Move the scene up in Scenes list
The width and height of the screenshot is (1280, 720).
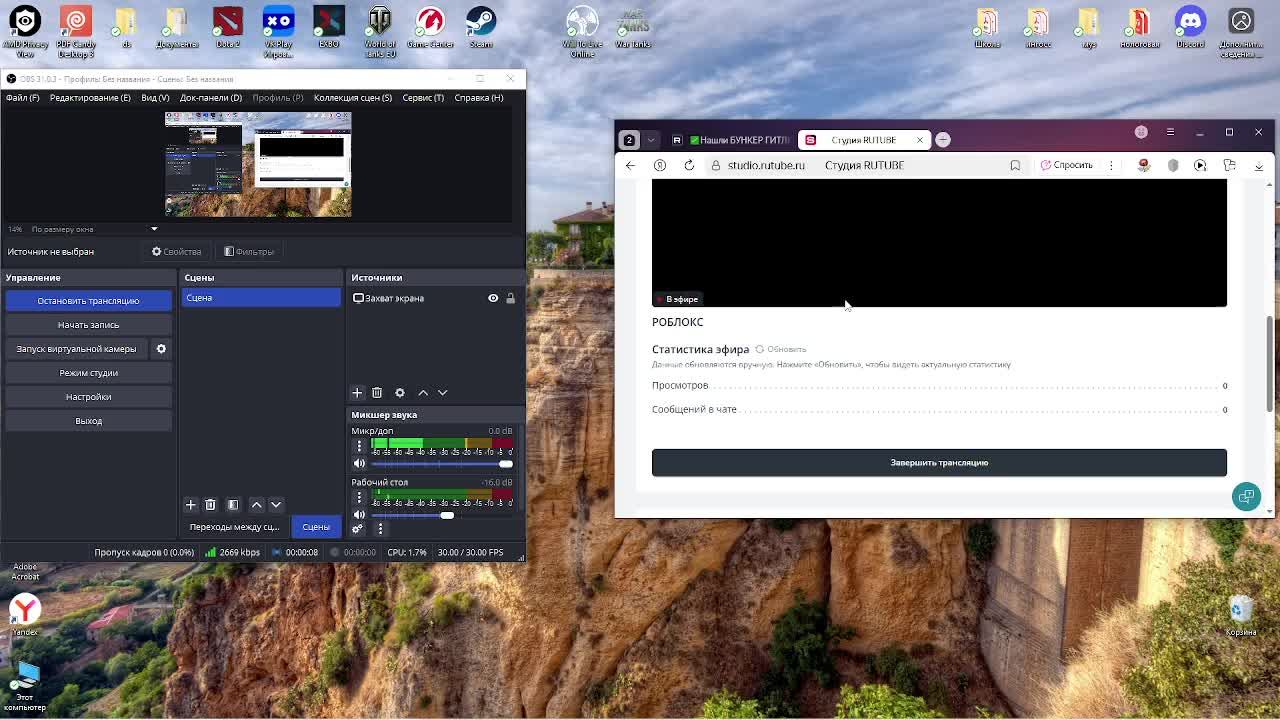pos(256,505)
